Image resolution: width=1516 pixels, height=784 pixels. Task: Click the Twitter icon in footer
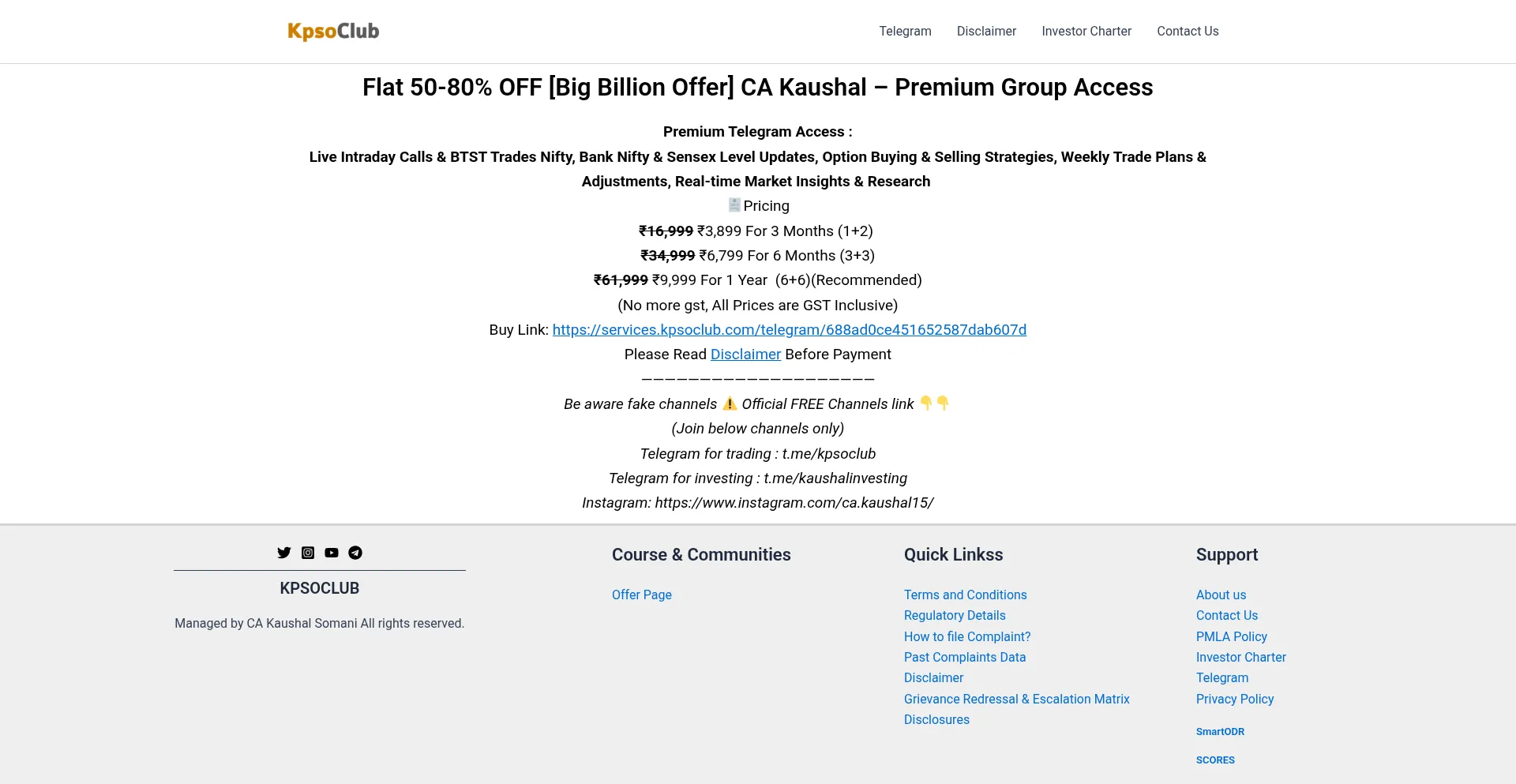pos(284,553)
